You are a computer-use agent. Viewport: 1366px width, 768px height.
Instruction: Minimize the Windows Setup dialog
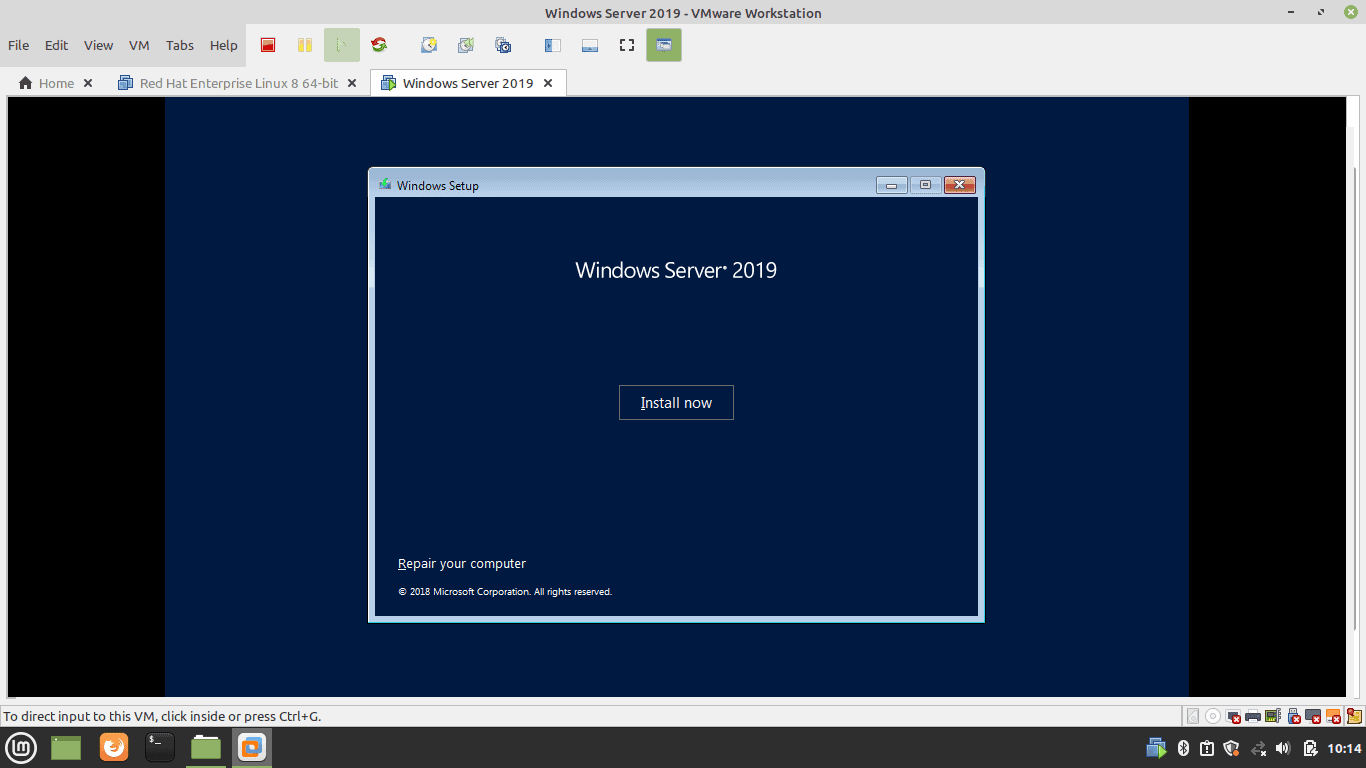click(892, 185)
